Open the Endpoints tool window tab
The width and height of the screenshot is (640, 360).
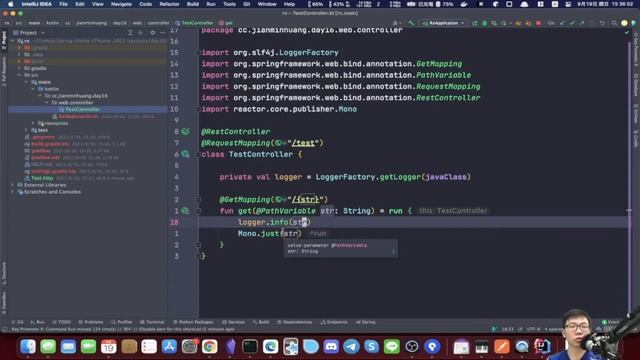point(334,322)
